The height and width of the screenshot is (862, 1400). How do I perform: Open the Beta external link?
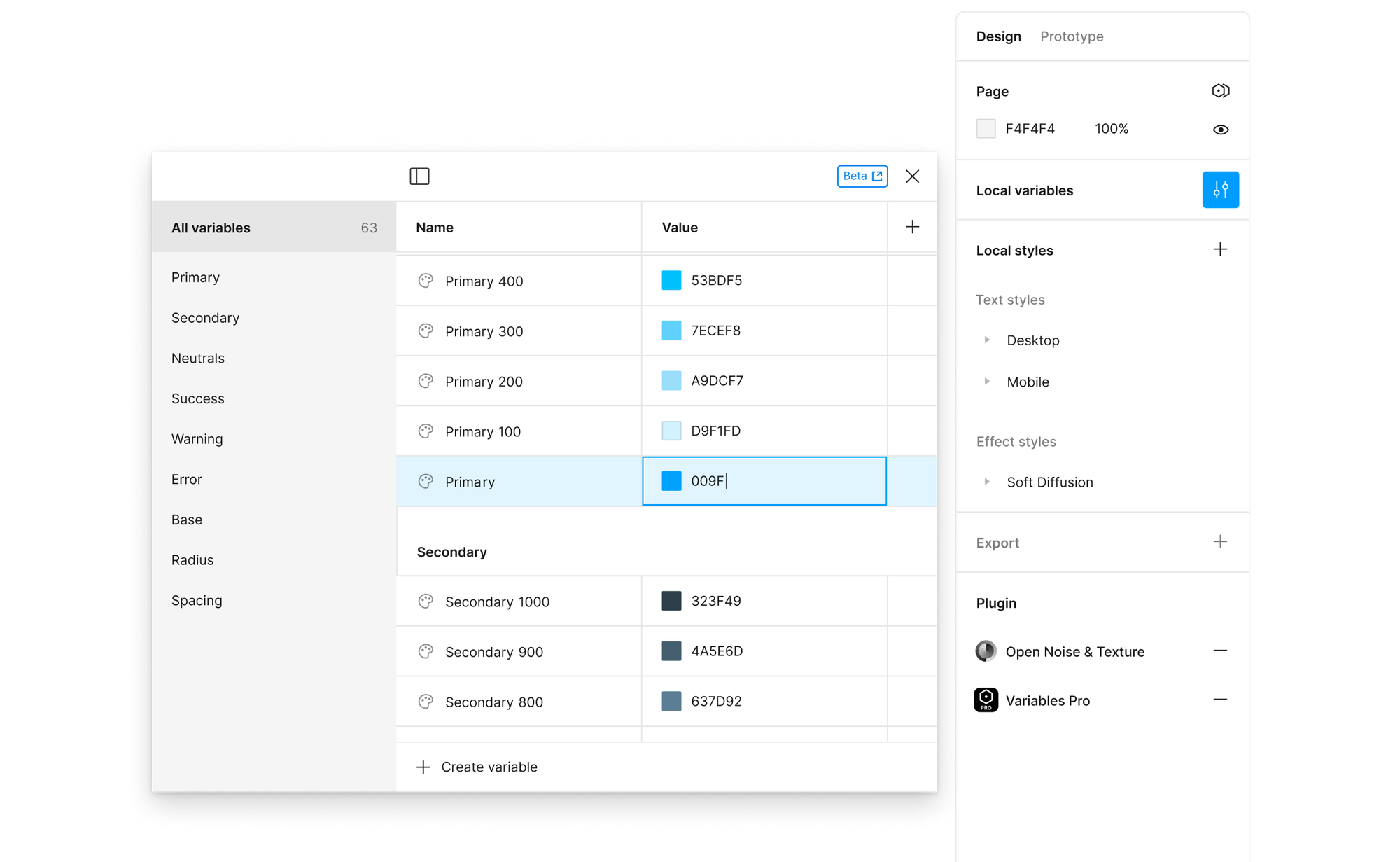(862, 176)
